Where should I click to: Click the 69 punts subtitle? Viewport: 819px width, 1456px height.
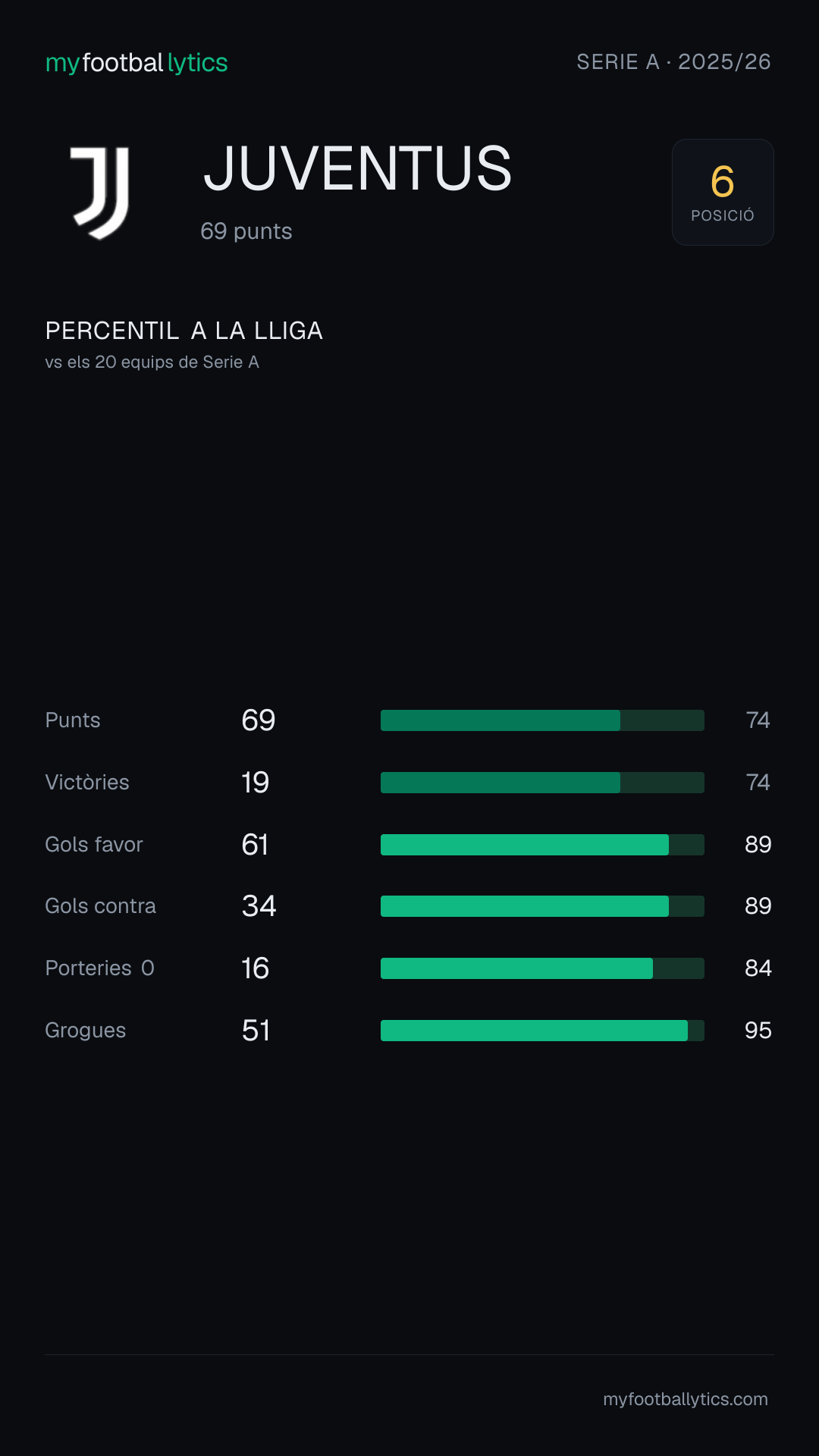click(246, 231)
